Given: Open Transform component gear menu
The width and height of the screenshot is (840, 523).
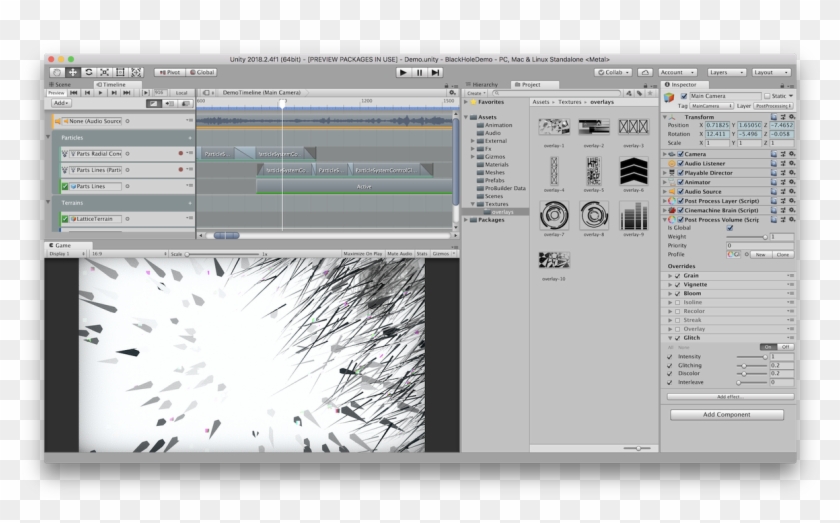Looking at the screenshot, I should 792,117.
